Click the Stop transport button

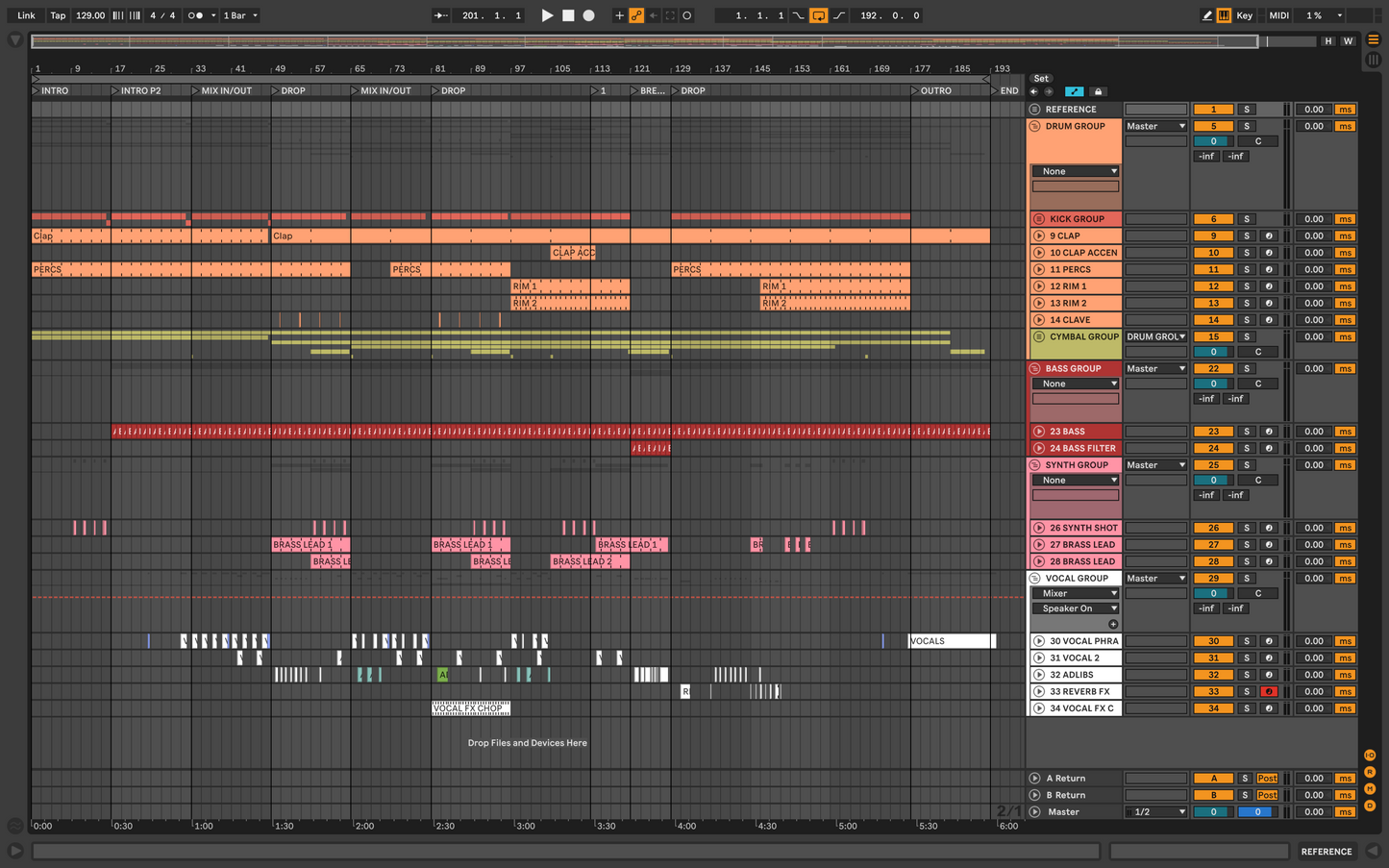click(568, 15)
